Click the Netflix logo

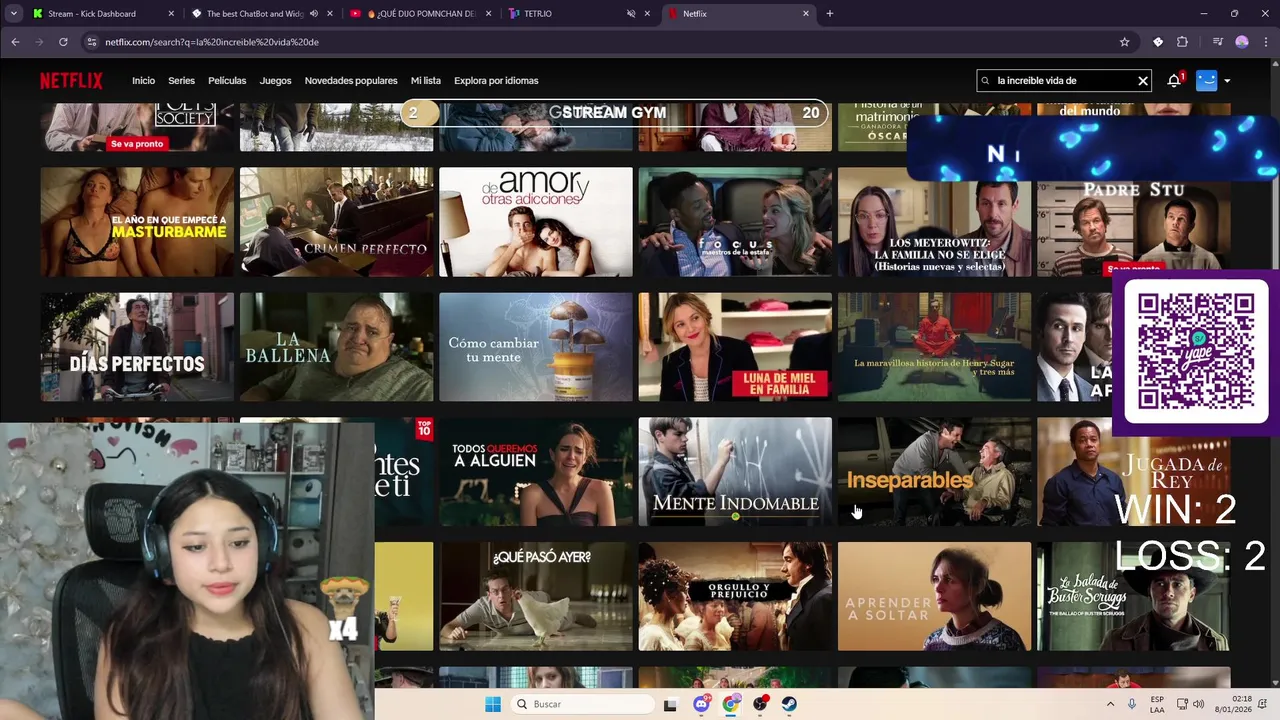tap(71, 81)
